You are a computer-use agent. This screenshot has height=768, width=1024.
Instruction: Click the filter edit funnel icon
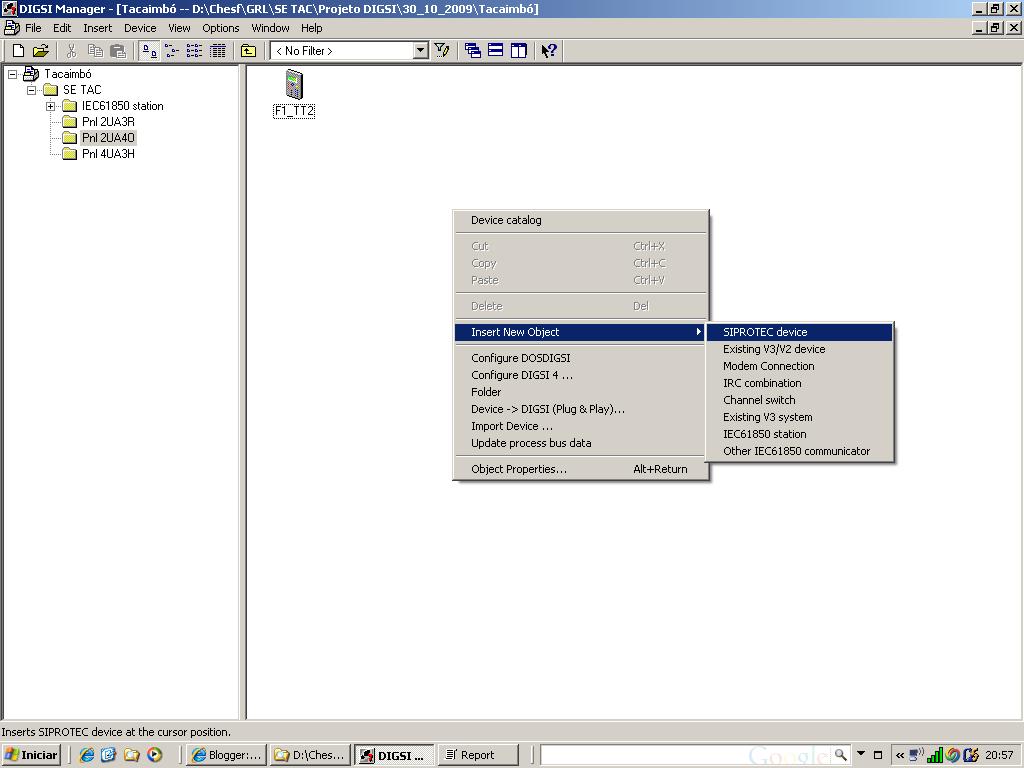tap(442, 51)
